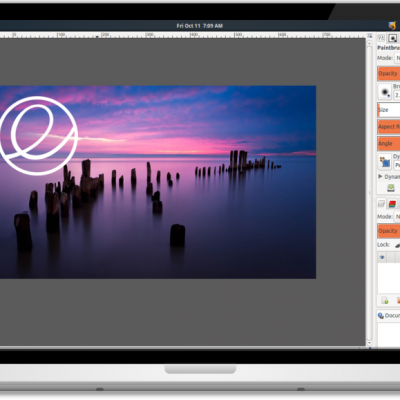
Task: Toggle the lock pixels brush icon
Action: [x=397, y=245]
